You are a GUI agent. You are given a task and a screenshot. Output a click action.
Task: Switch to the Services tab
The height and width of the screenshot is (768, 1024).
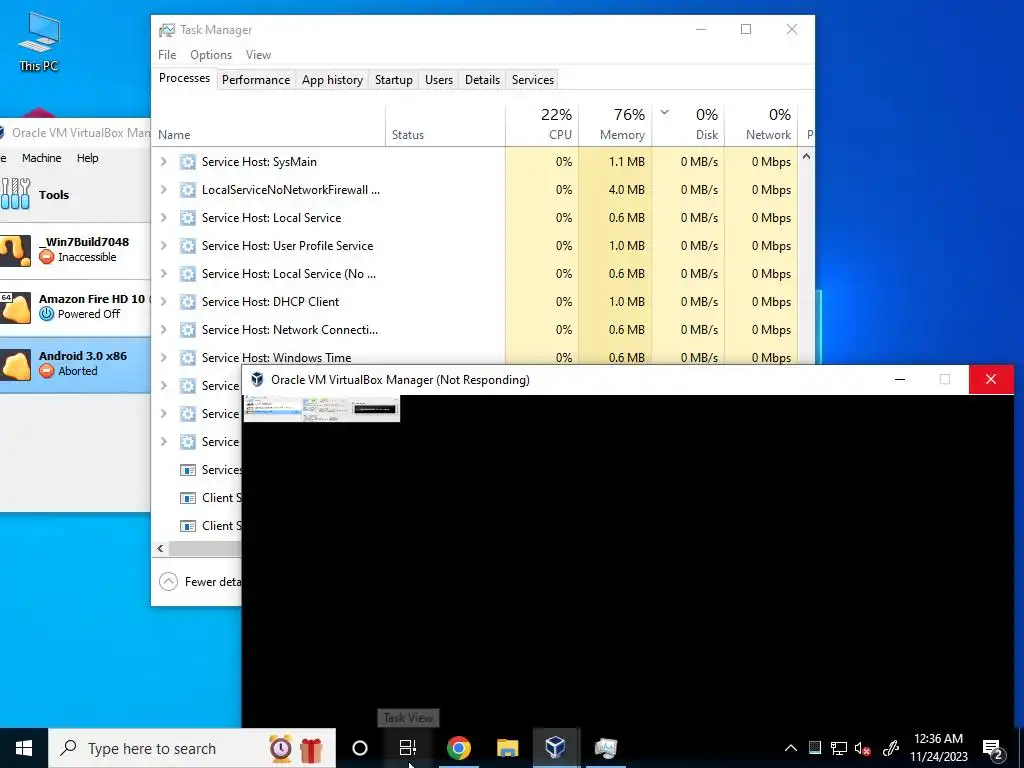click(x=533, y=80)
